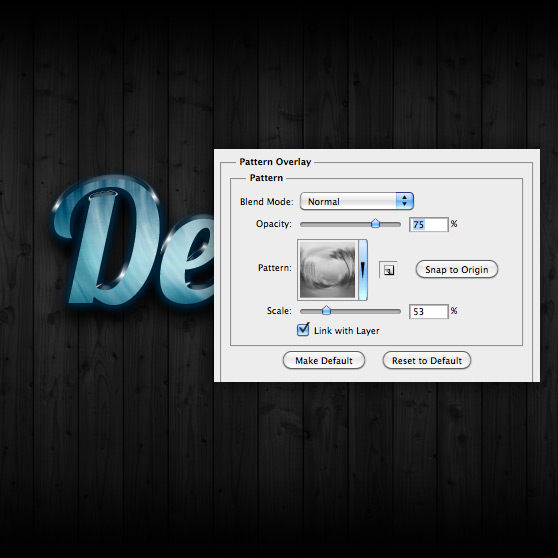Image resolution: width=558 pixels, height=558 pixels.
Task: Select the Scale value field showing 53
Action: 428,312
